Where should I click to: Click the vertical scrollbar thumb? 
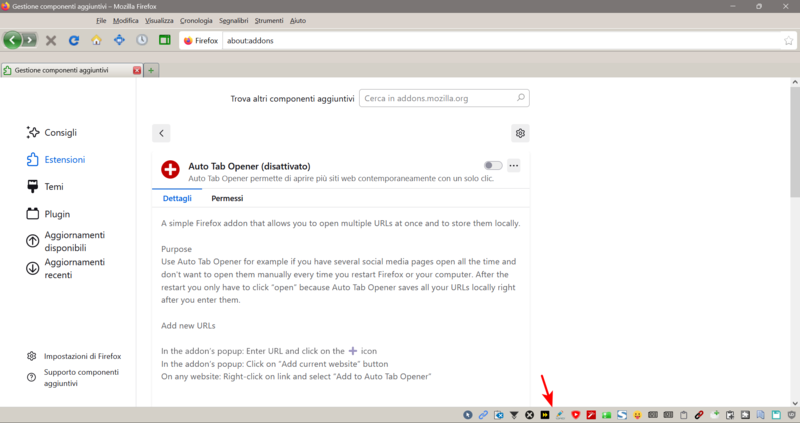tap(795, 142)
